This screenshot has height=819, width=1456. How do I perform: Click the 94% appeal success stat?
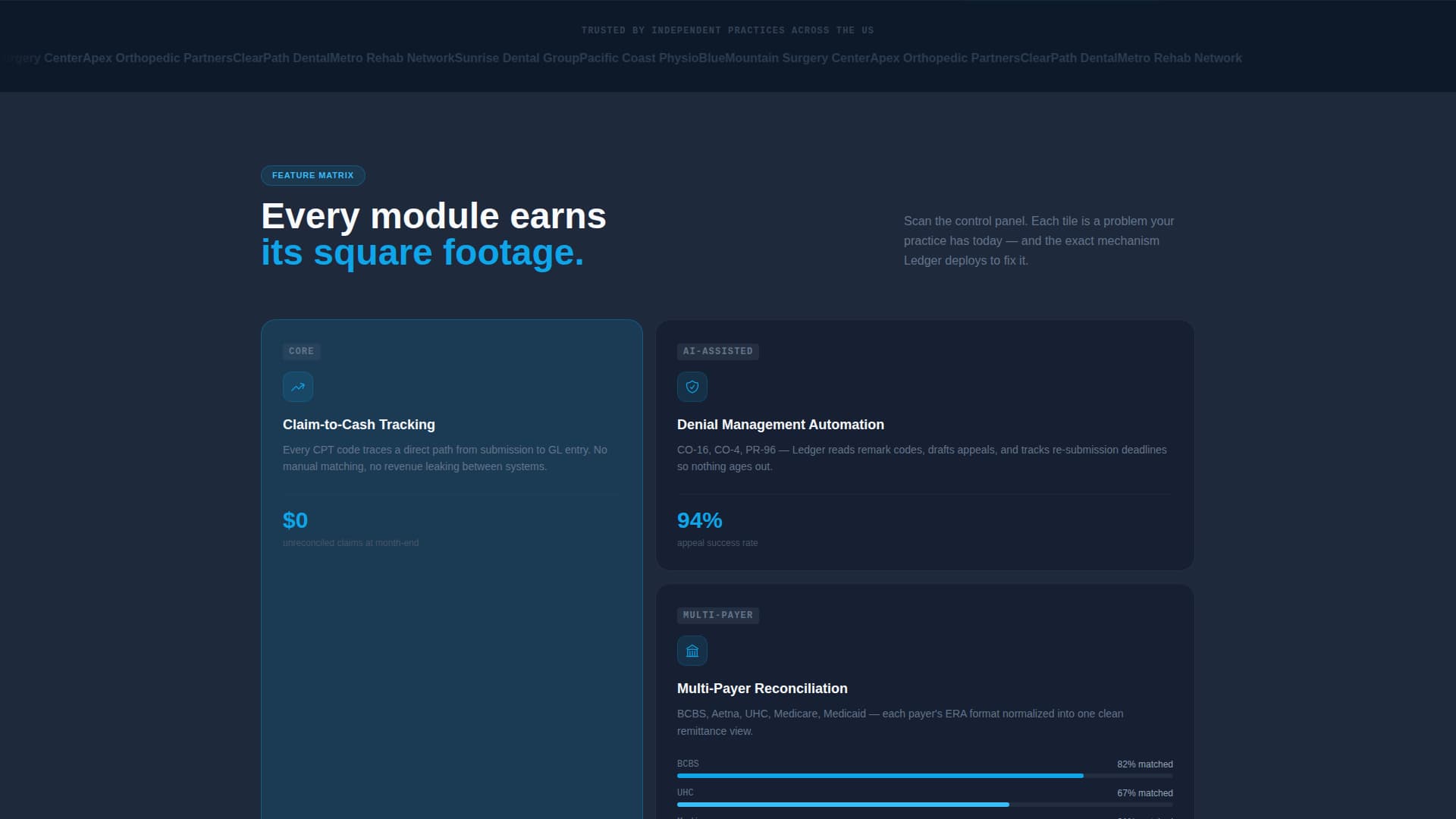pyautogui.click(x=699, y=520)
